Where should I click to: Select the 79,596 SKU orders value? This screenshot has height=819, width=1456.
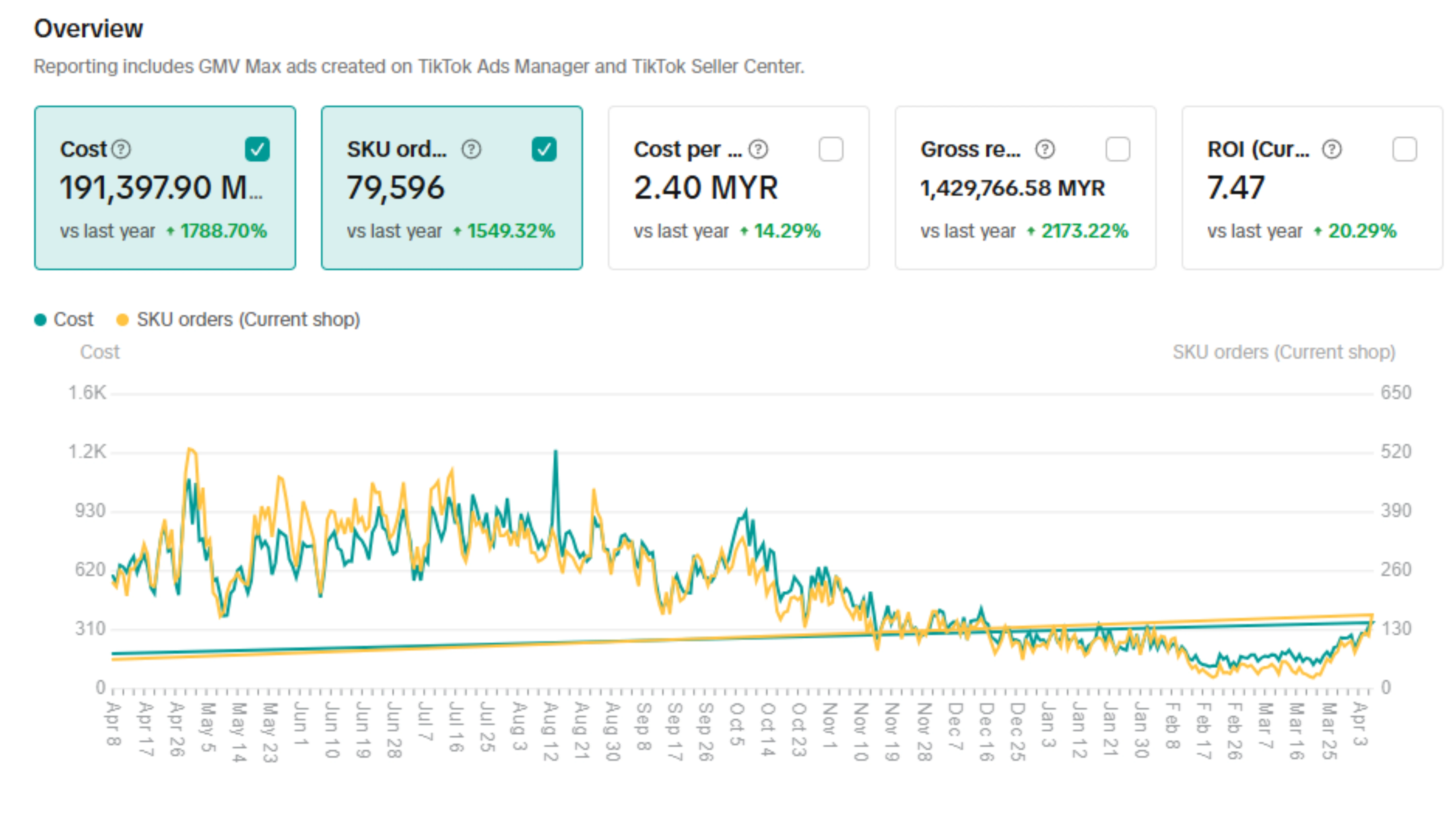(396, 188)
